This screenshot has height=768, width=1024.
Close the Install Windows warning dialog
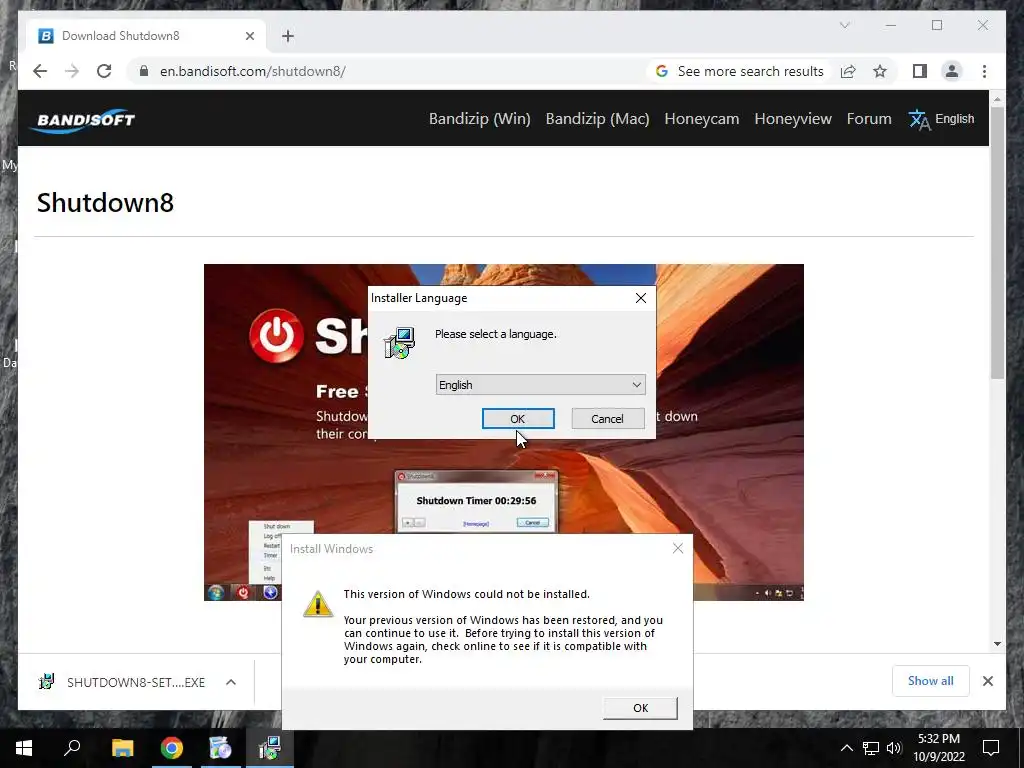tap(678, 549)
